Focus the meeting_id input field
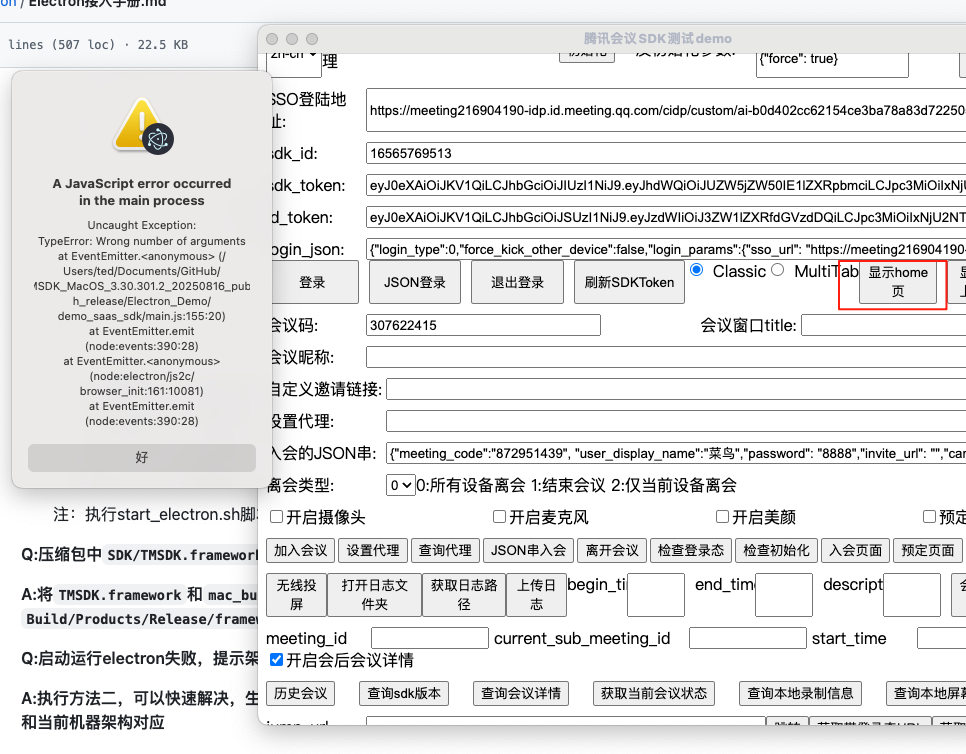This screenshot has width=966, height=754. [430, 638]
